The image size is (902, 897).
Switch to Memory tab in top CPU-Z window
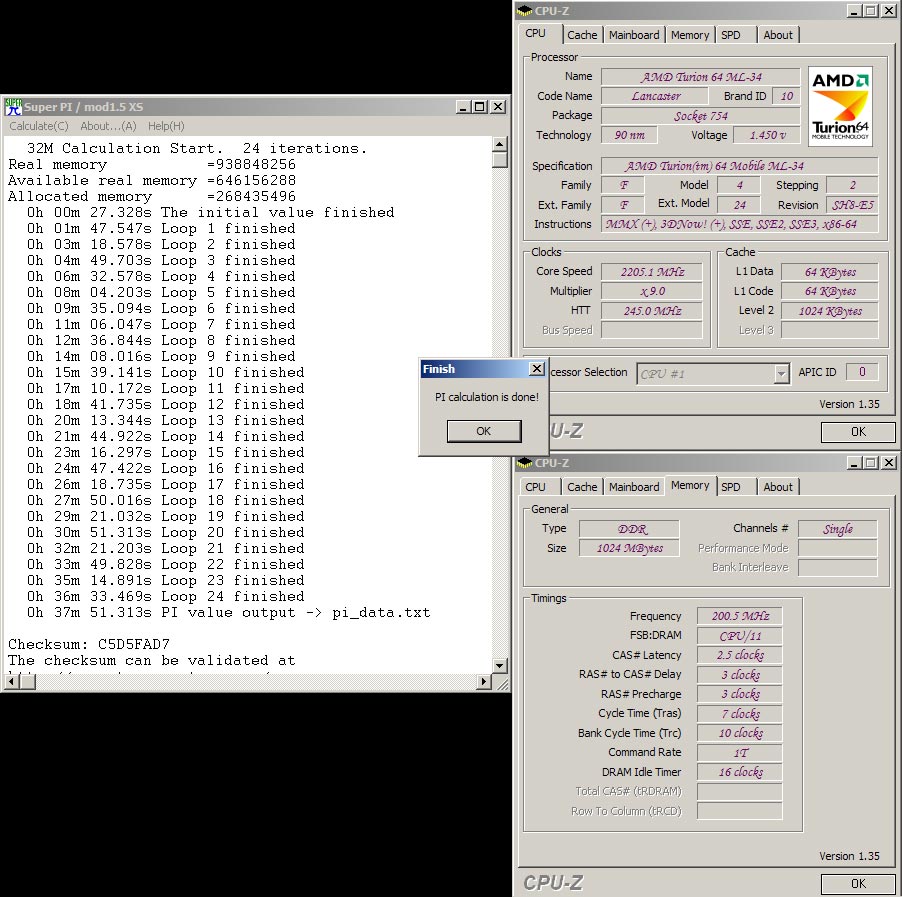click(690, 35)
